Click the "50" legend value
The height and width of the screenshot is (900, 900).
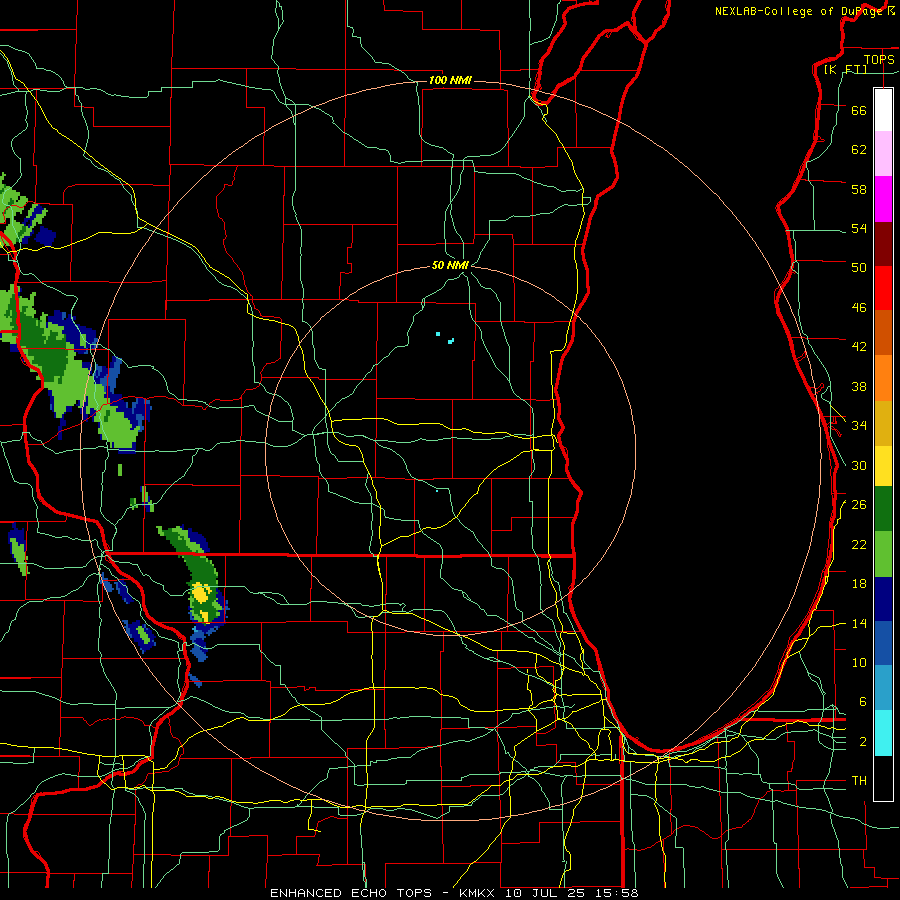[x=859, y=268]
